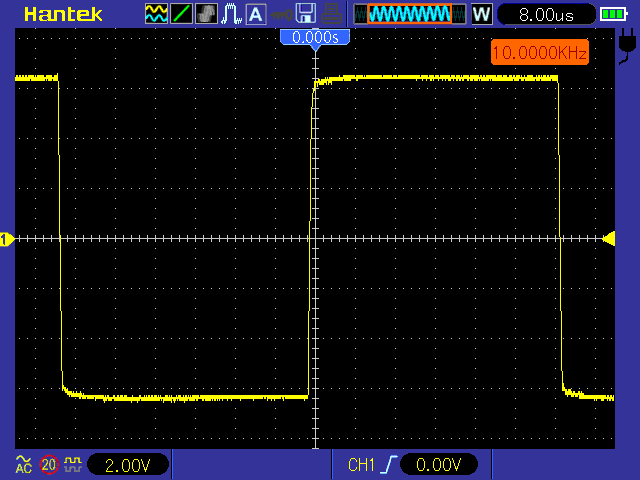The width and height of the screenshot is (640, 480).
Task: Click the 'A' auto mode icon
Action: click(256, 13)
